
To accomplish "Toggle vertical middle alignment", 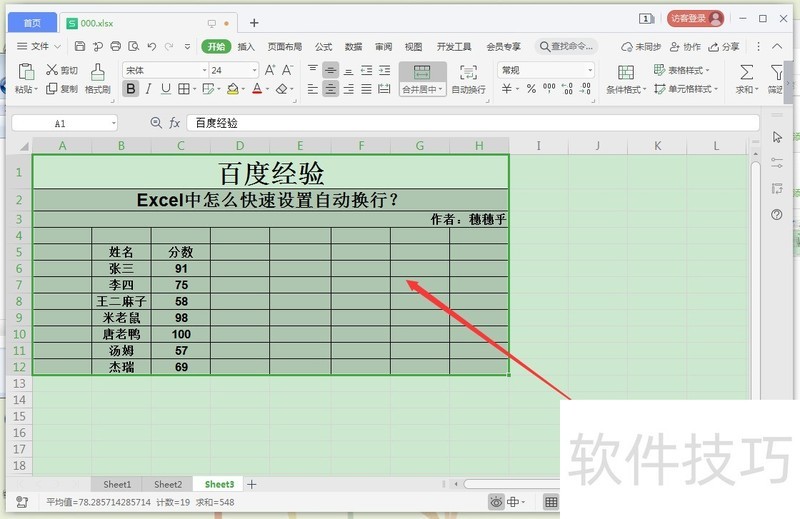I will [331, 70].
